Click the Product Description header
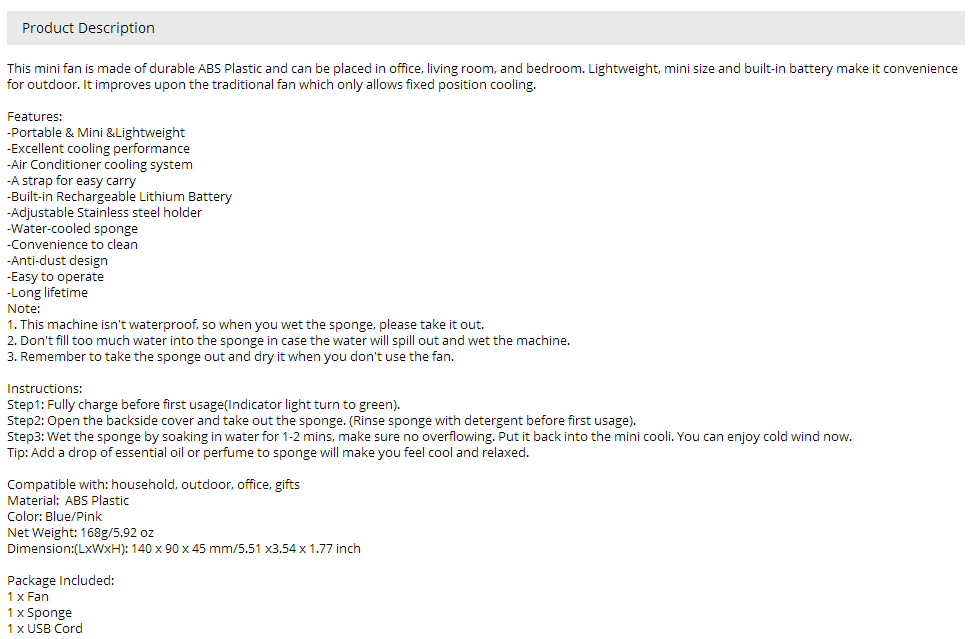The image size is (974, 639). pos(88,28)
